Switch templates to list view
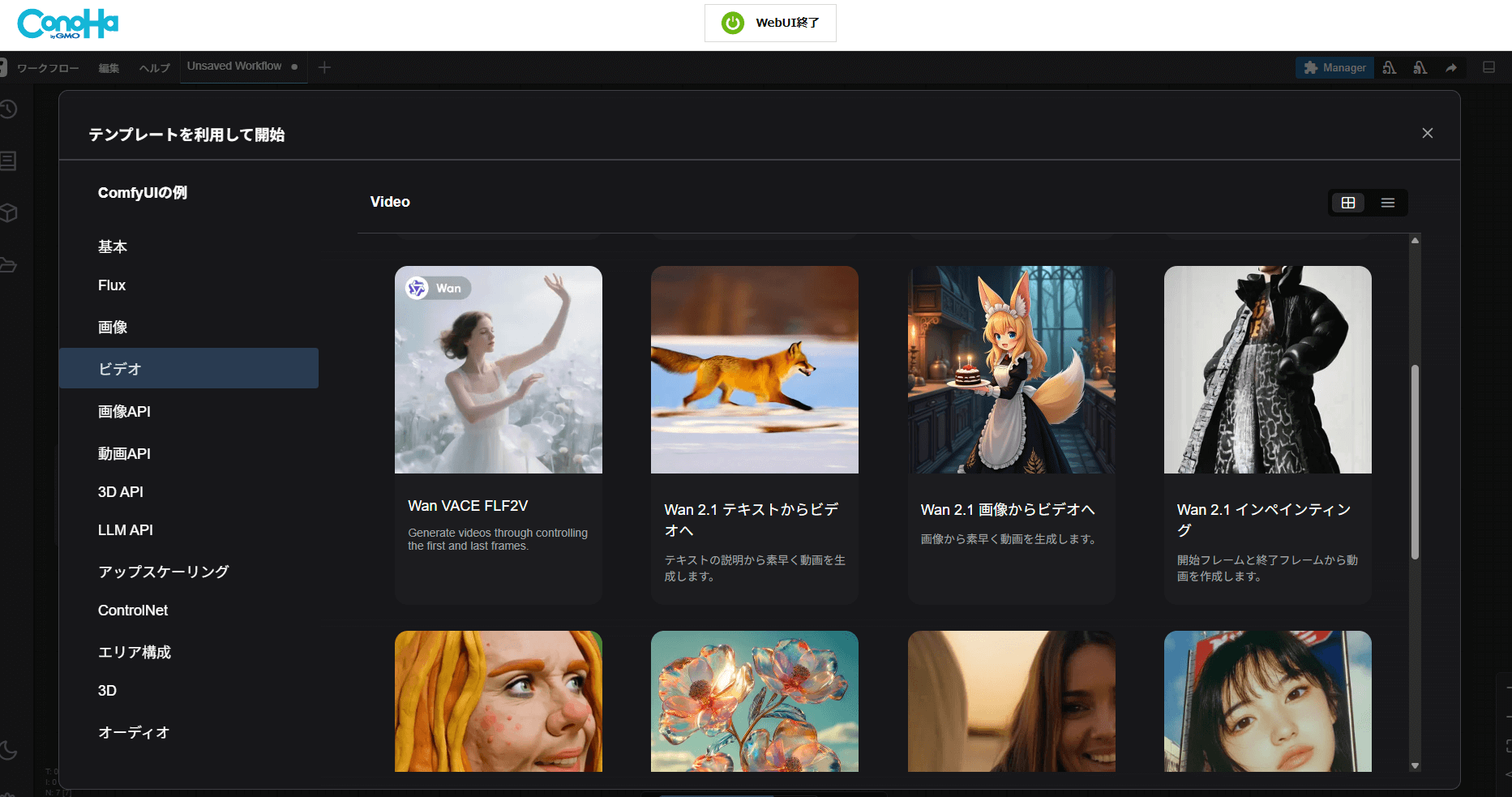Screen dimensions: 1512x797 coord(1388,203)
